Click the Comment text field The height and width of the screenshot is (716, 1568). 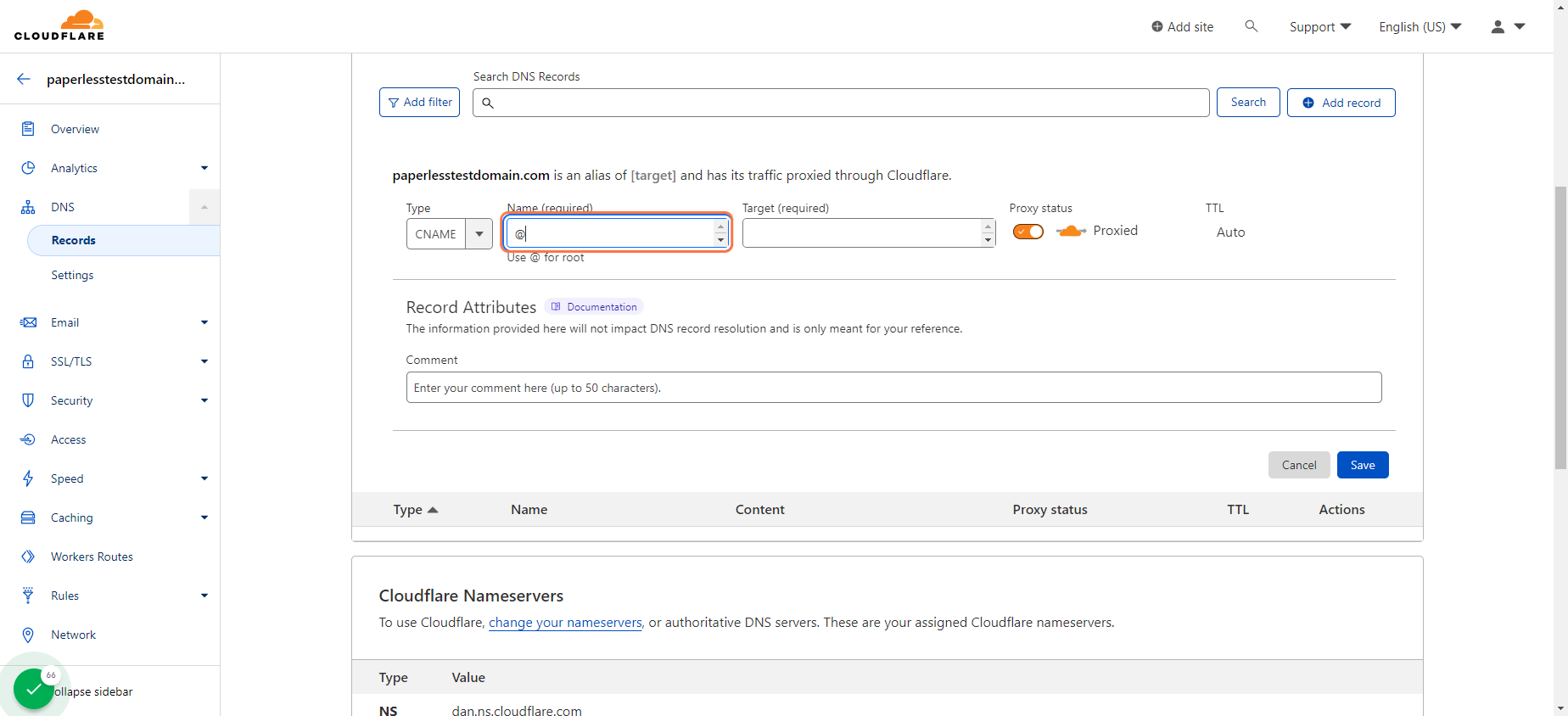(x=893, y=388)
